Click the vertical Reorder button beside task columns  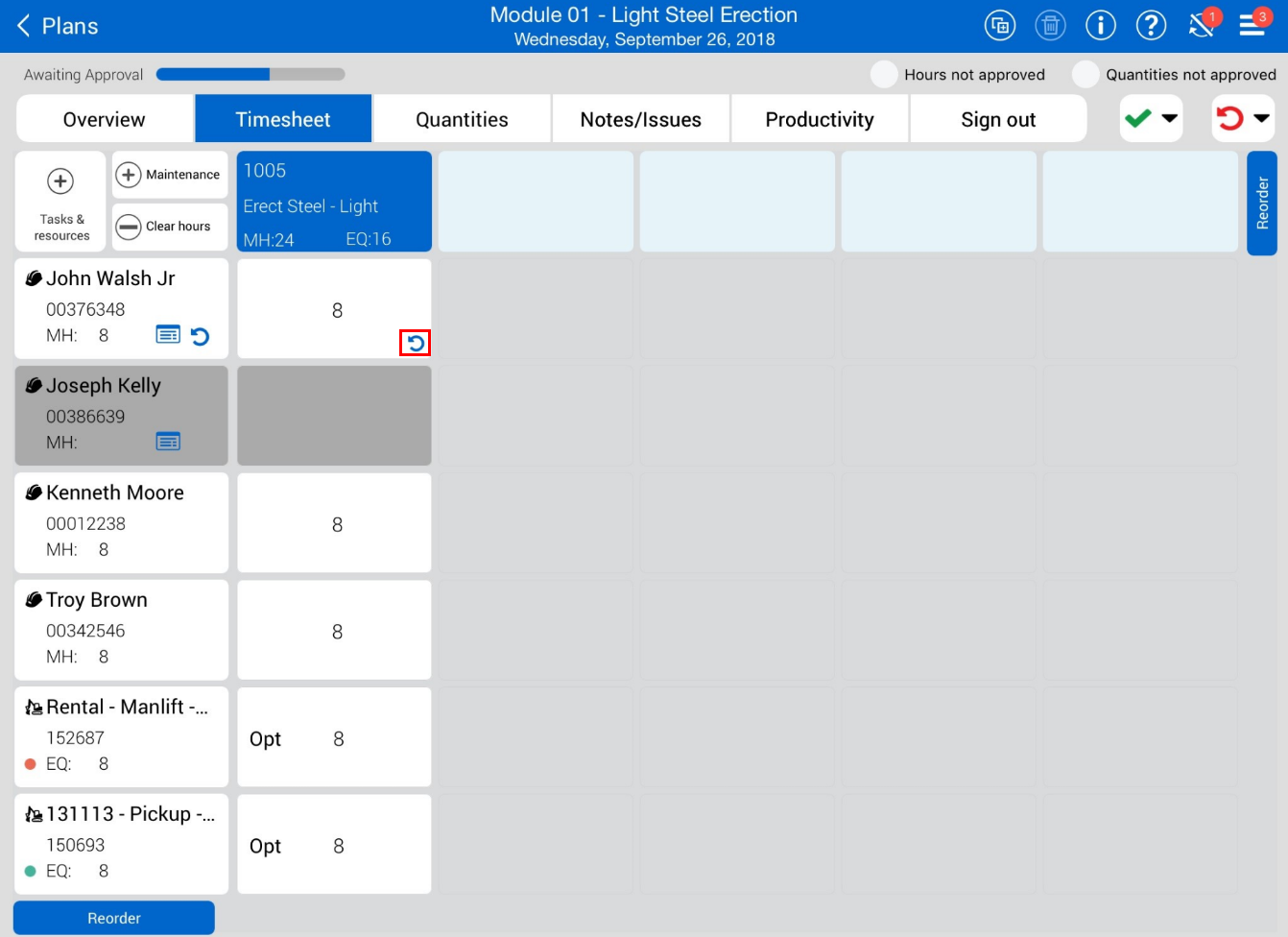(1262, 203)
